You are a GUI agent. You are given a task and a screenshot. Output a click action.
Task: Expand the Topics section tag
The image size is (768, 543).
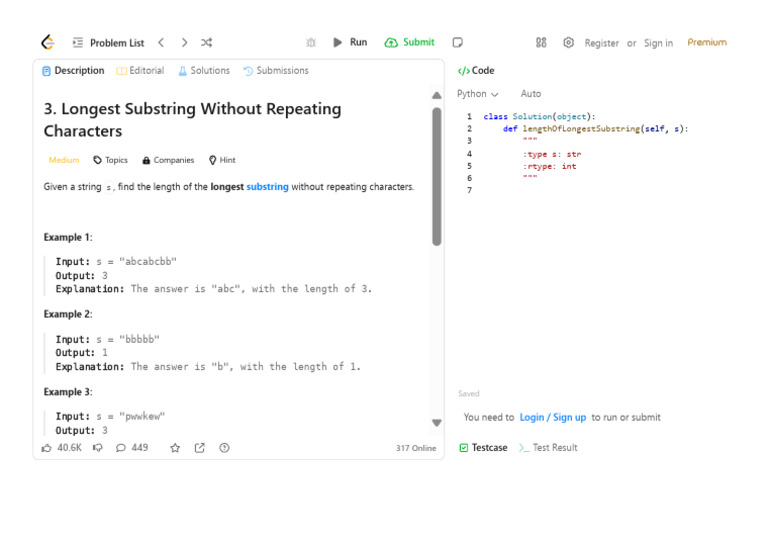coord(110,160)
